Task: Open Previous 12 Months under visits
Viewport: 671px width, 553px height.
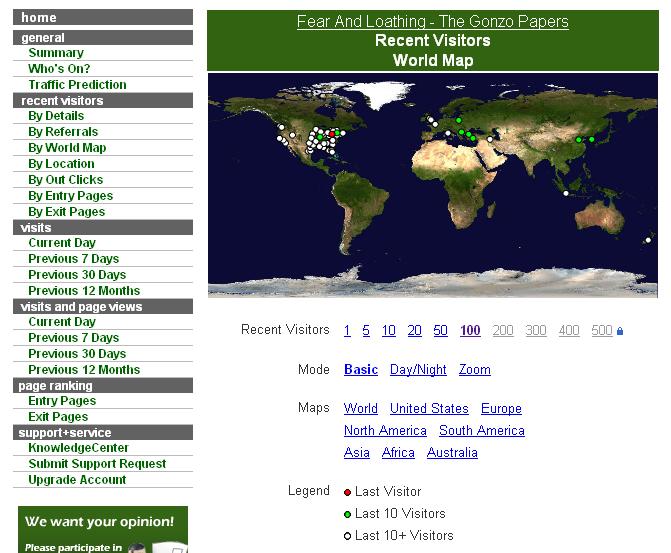Action: [84, 291]
